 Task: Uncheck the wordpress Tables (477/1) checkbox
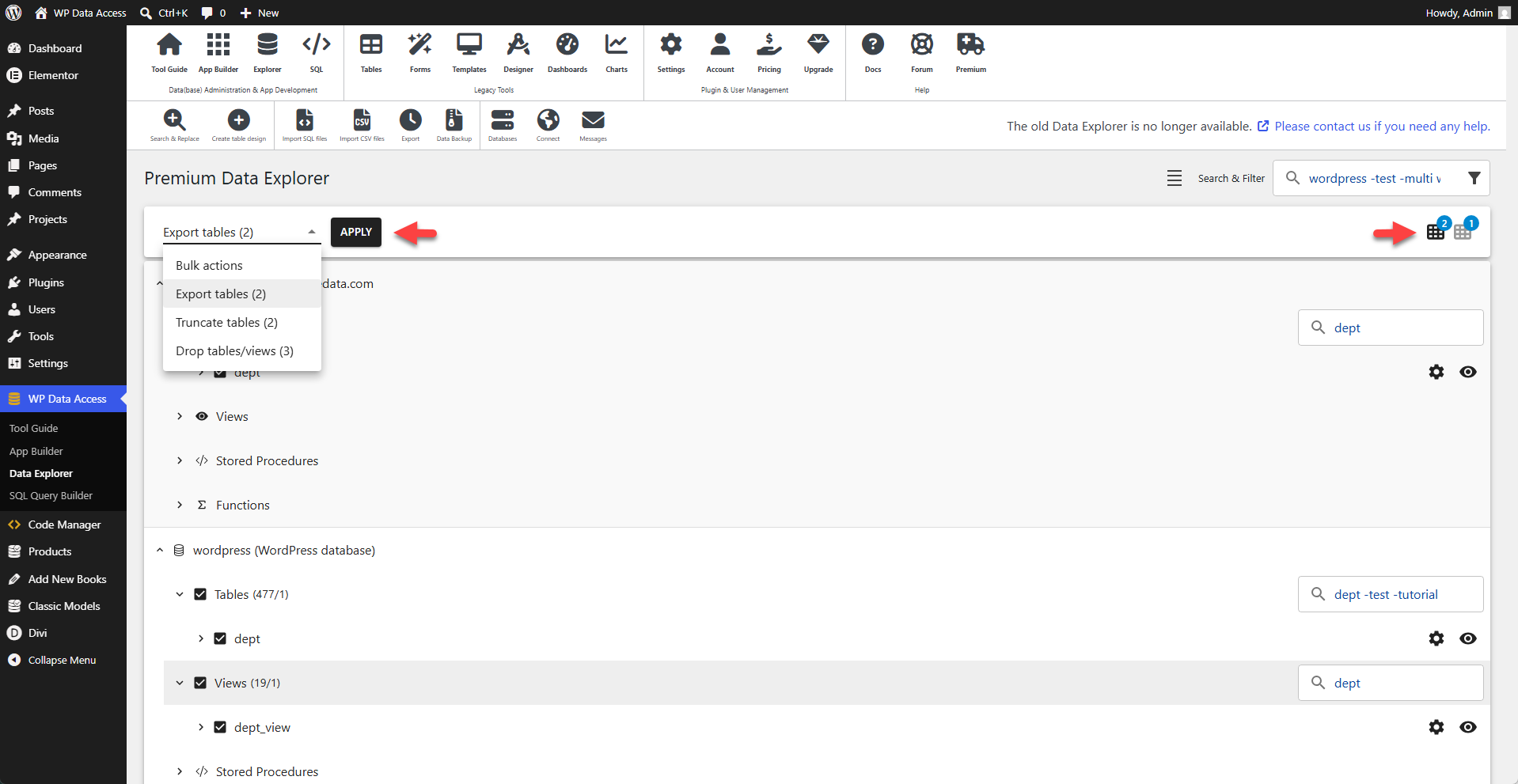(x=200, y=594)
